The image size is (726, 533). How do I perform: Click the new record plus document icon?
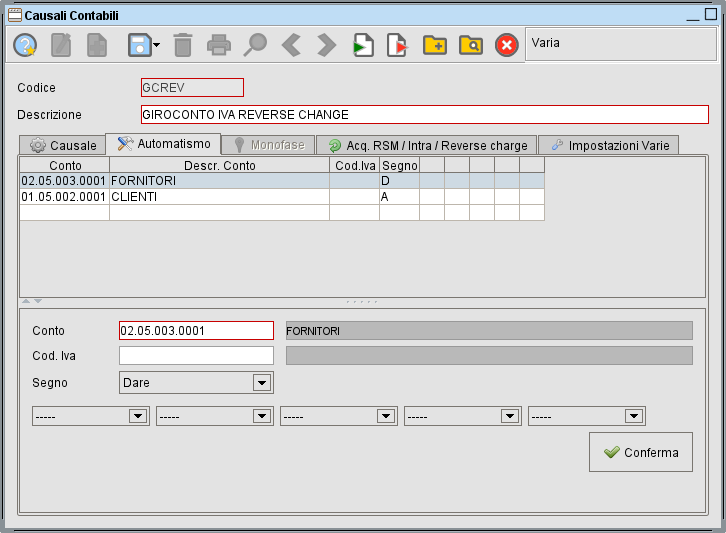click(97, 45)
